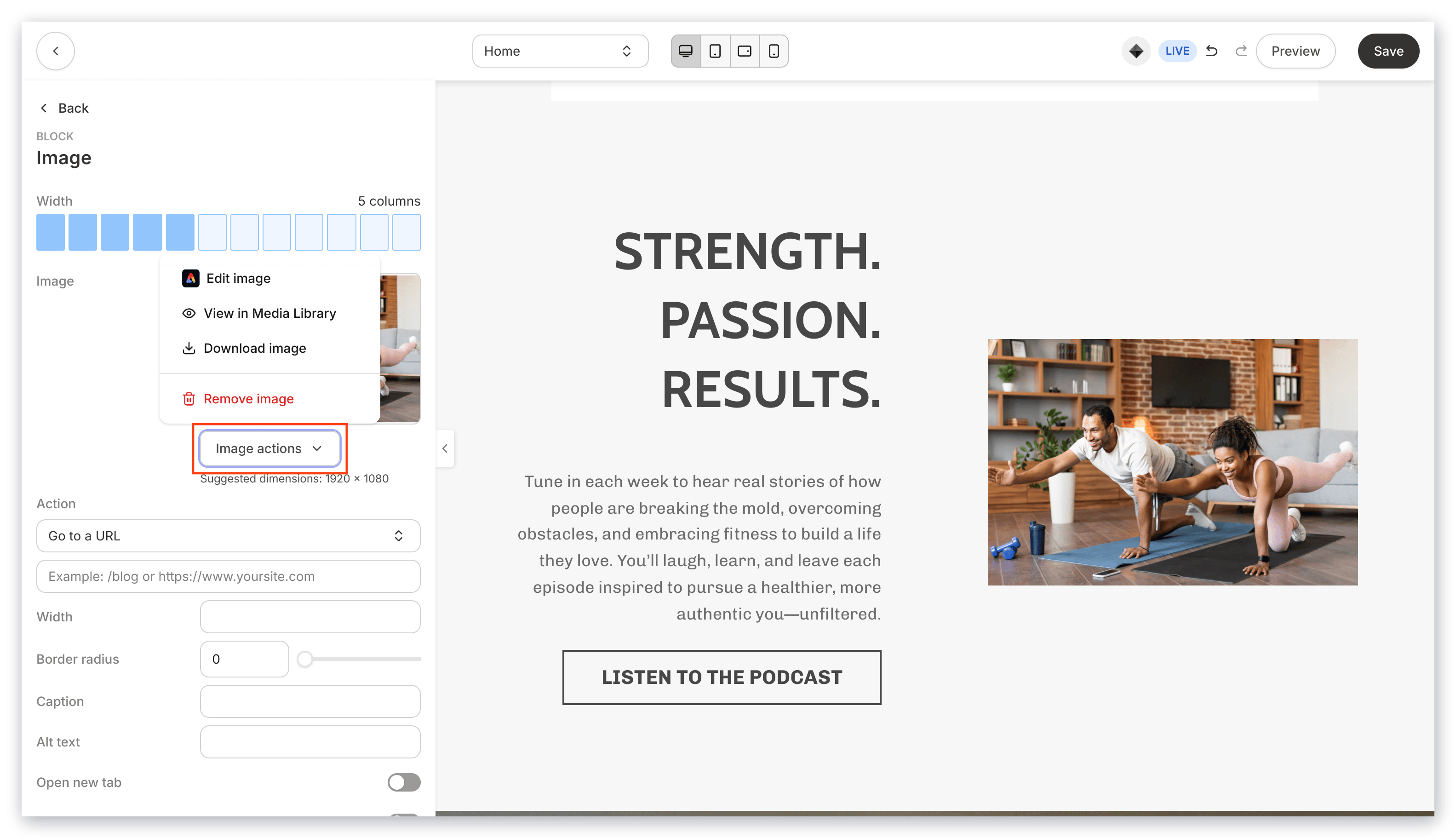The image size is (1456, 838).
Task: Click the image thumbnail in the sidebar
Action: 400,348
